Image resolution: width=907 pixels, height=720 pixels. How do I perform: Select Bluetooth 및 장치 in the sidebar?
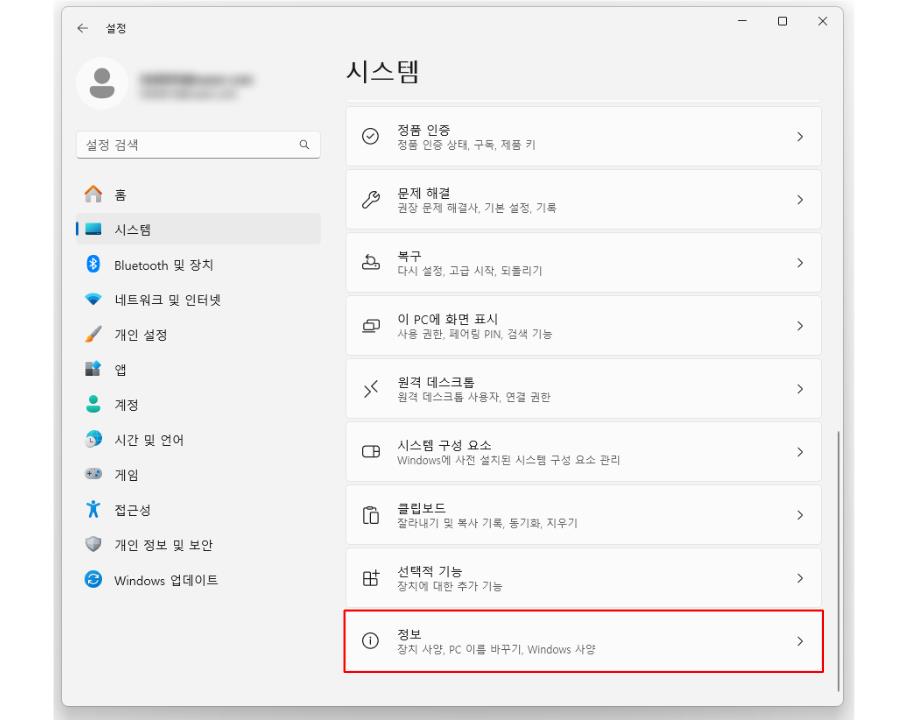(198, 265)
